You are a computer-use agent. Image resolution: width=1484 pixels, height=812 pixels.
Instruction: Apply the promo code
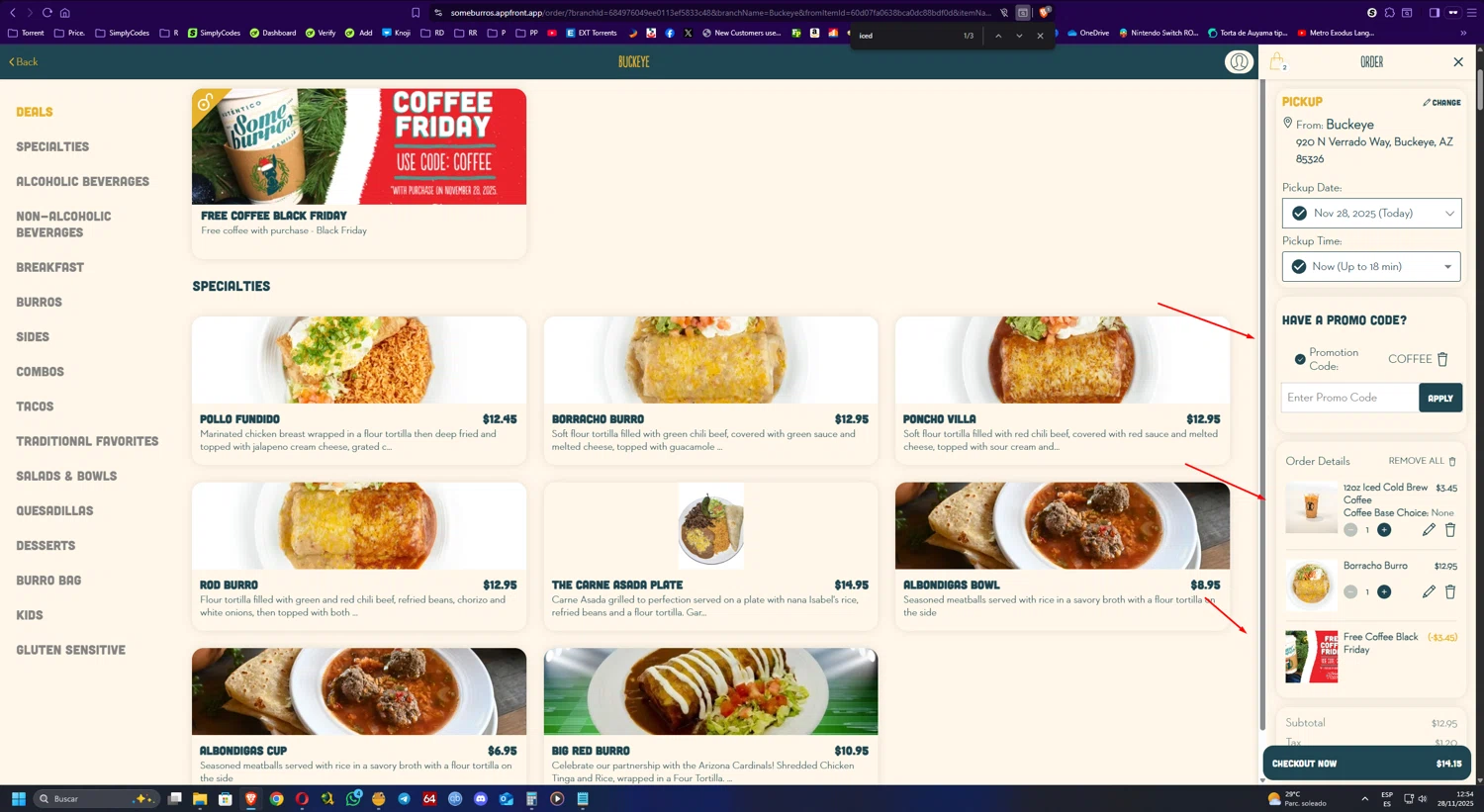pos(1440,398)
